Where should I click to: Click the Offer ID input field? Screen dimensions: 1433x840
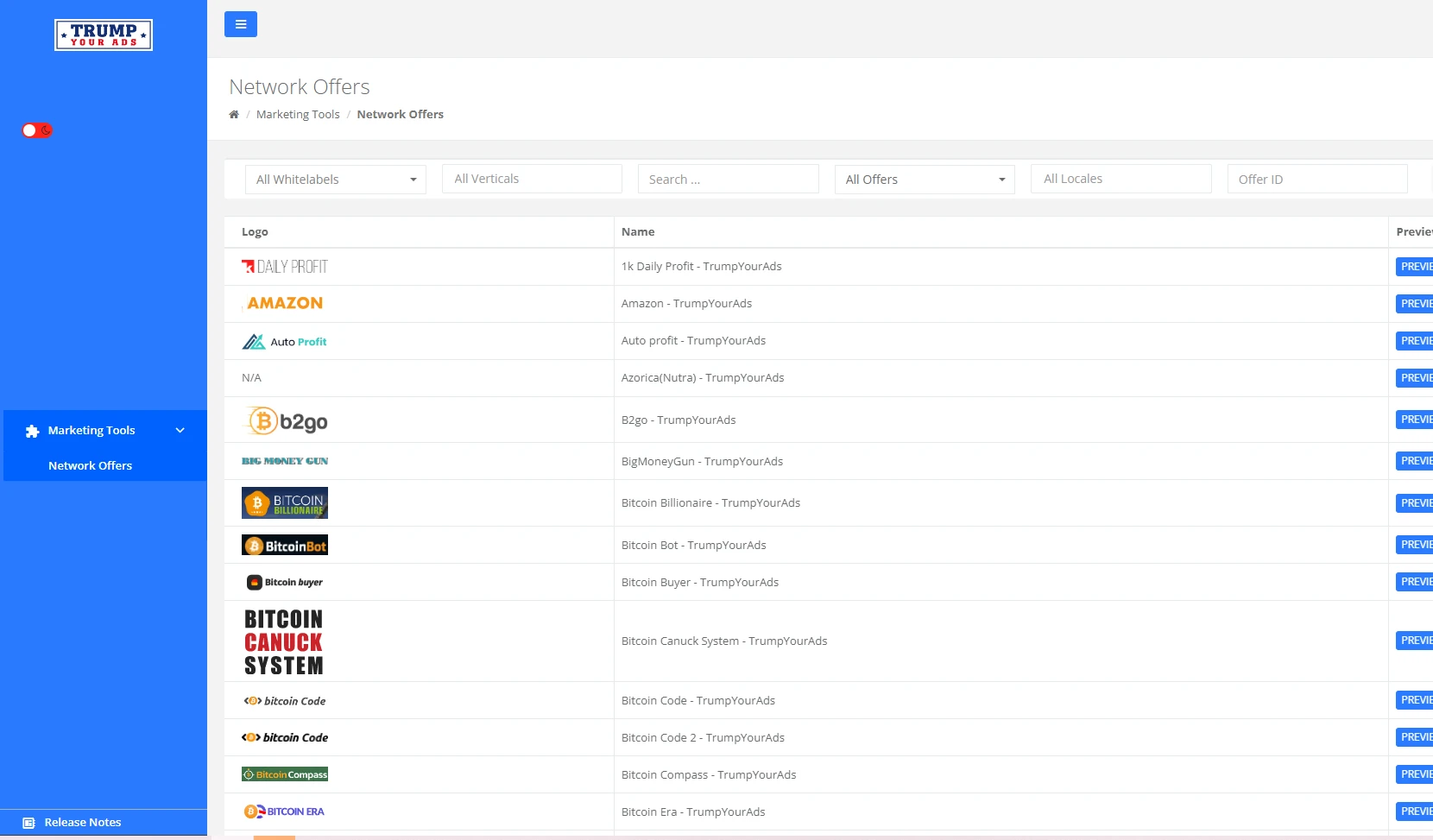1317,180
